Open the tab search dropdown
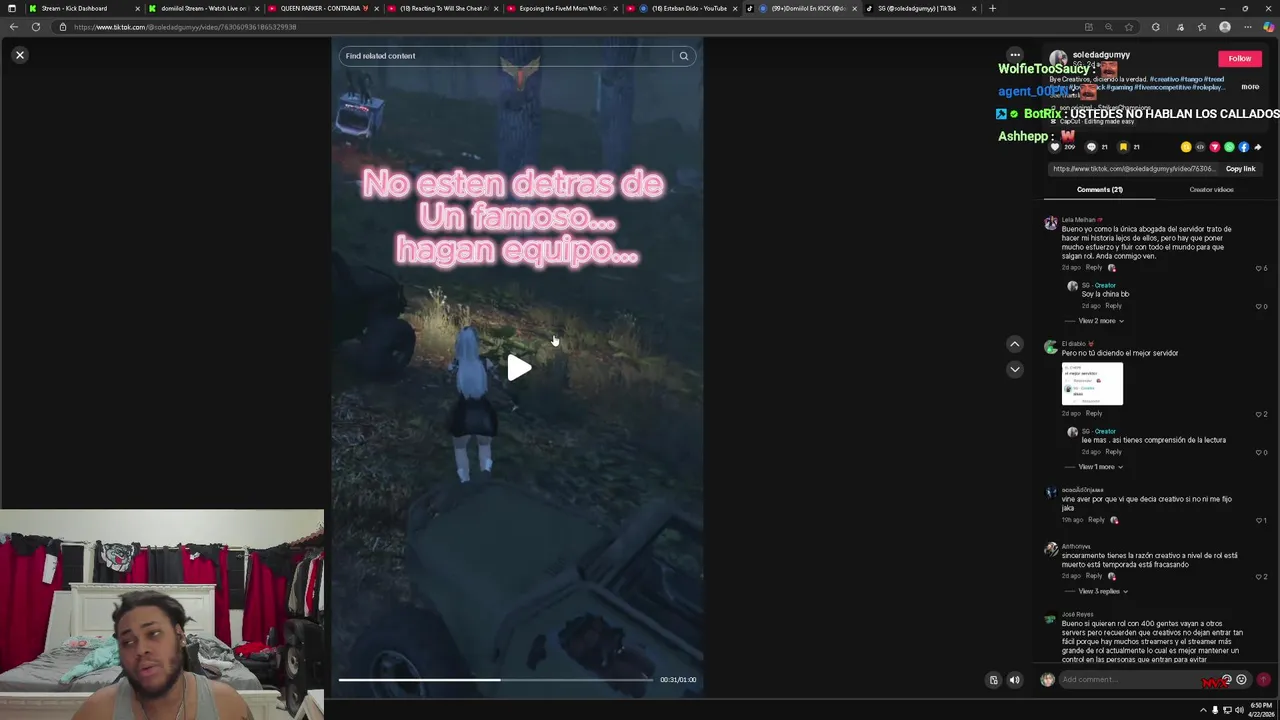Screen dimensions: 1280x720 (x=11, y=8)
